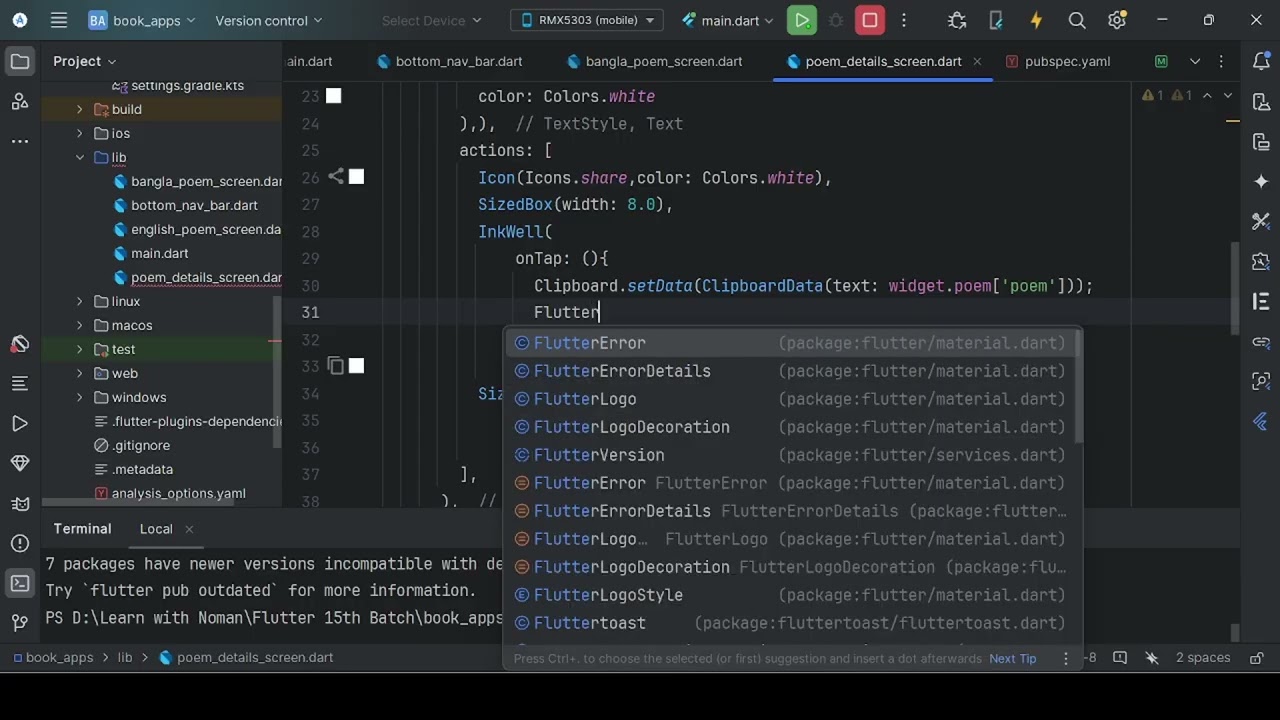Open the Project view mode dropdown

(x=85, y=61)
